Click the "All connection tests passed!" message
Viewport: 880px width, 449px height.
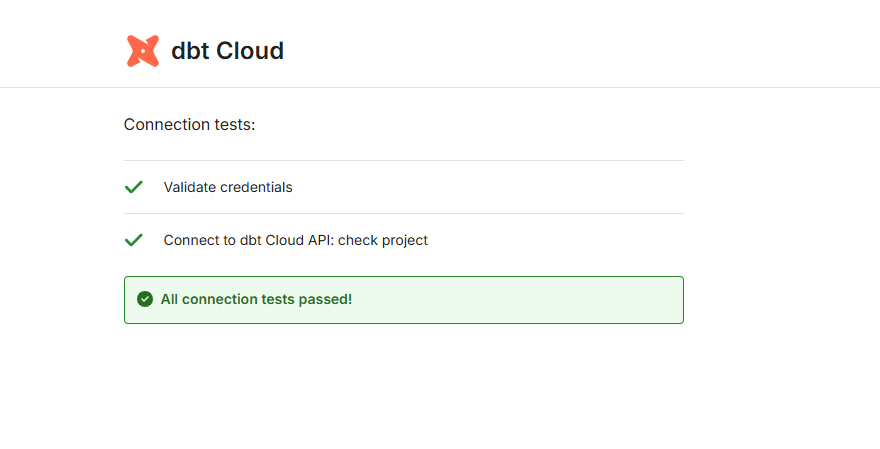click(256, 299)
